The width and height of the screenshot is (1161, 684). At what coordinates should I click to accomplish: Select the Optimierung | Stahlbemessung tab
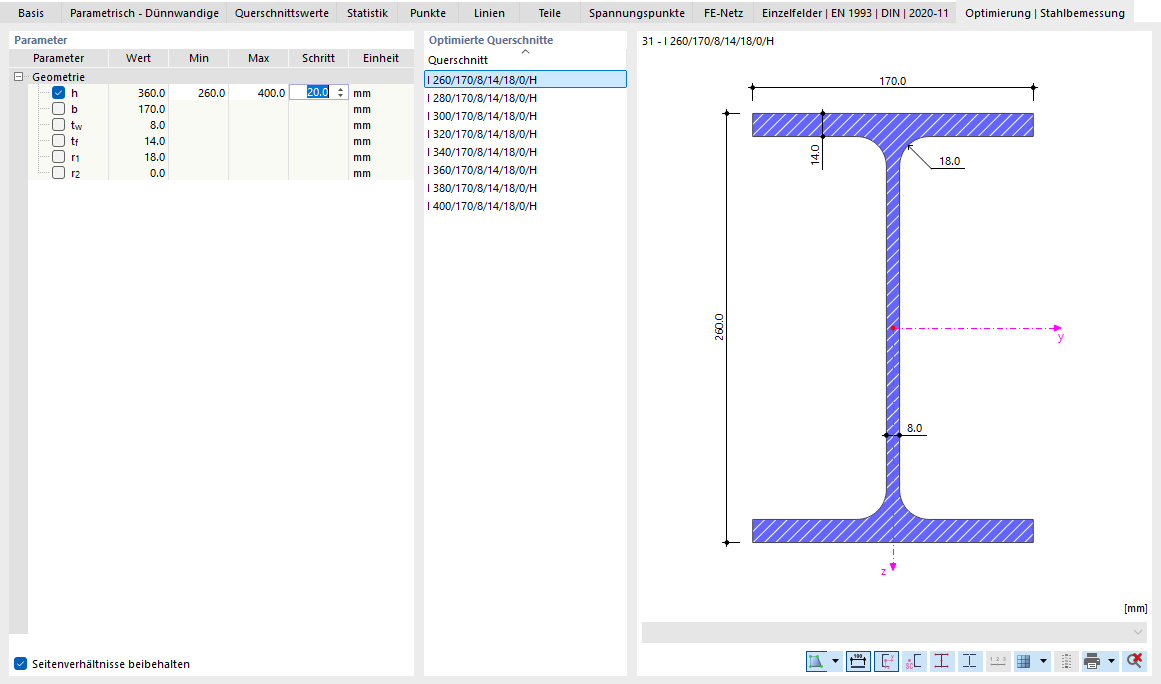pyautogui.click(x=1045, y=13)
